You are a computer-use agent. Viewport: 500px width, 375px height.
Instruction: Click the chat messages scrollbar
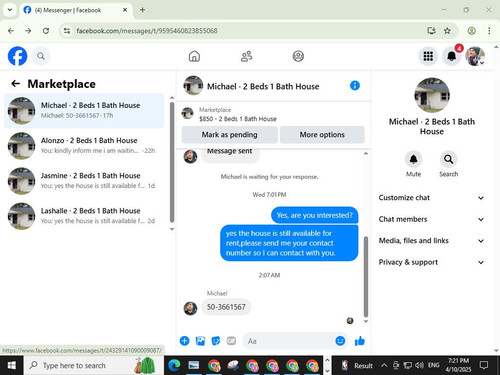(x=366, y=277)
